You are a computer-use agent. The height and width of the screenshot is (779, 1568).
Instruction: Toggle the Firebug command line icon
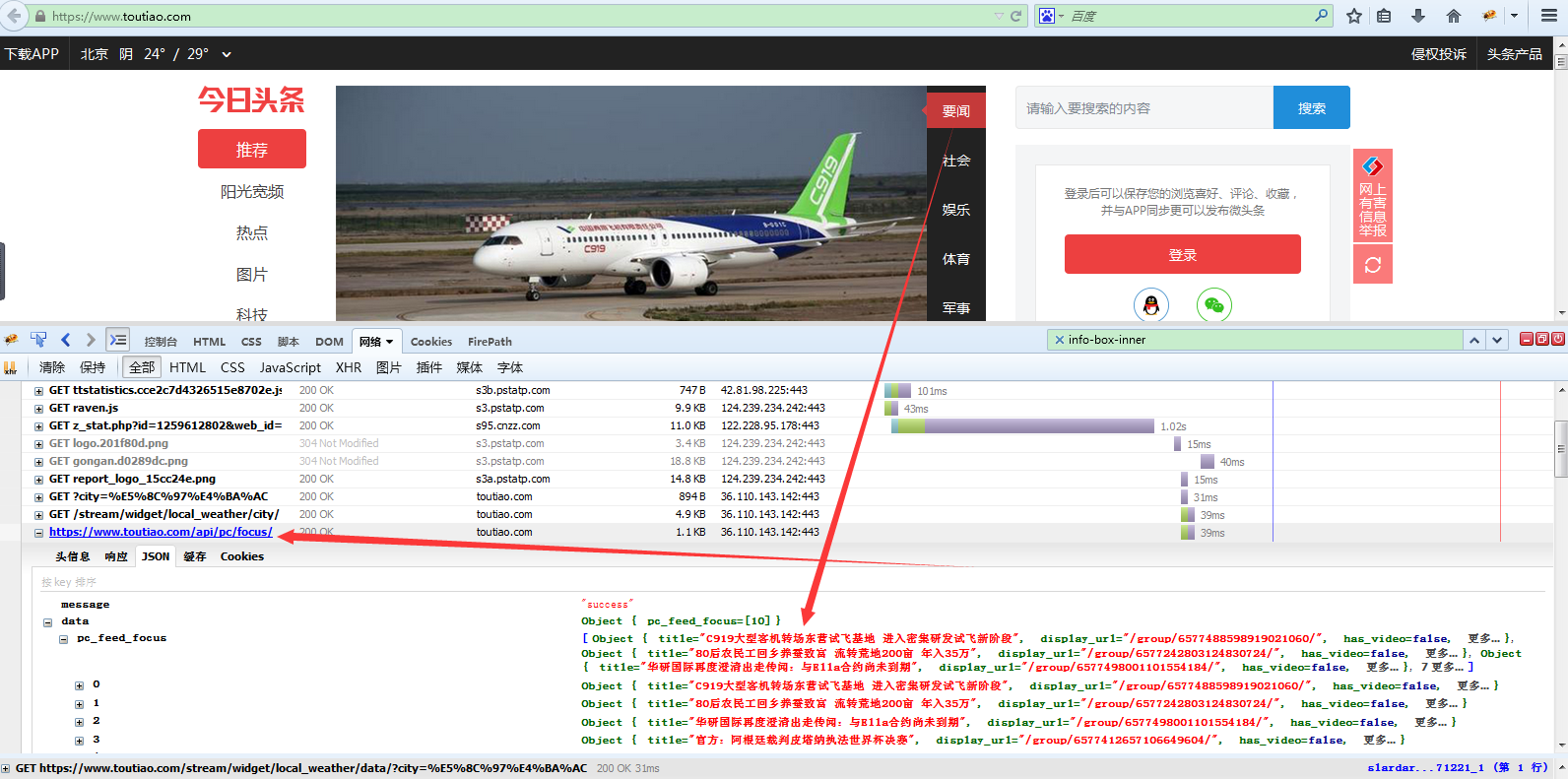click(118, 340)
